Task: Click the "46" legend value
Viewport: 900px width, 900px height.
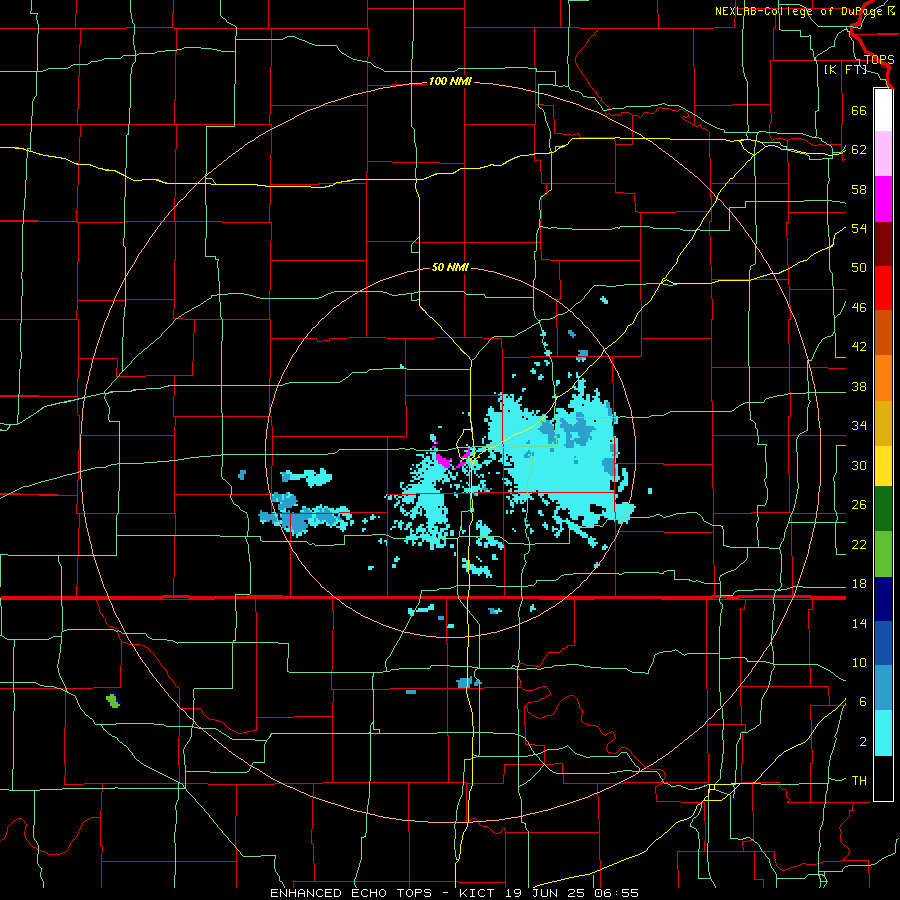Action: pos(859,308)
